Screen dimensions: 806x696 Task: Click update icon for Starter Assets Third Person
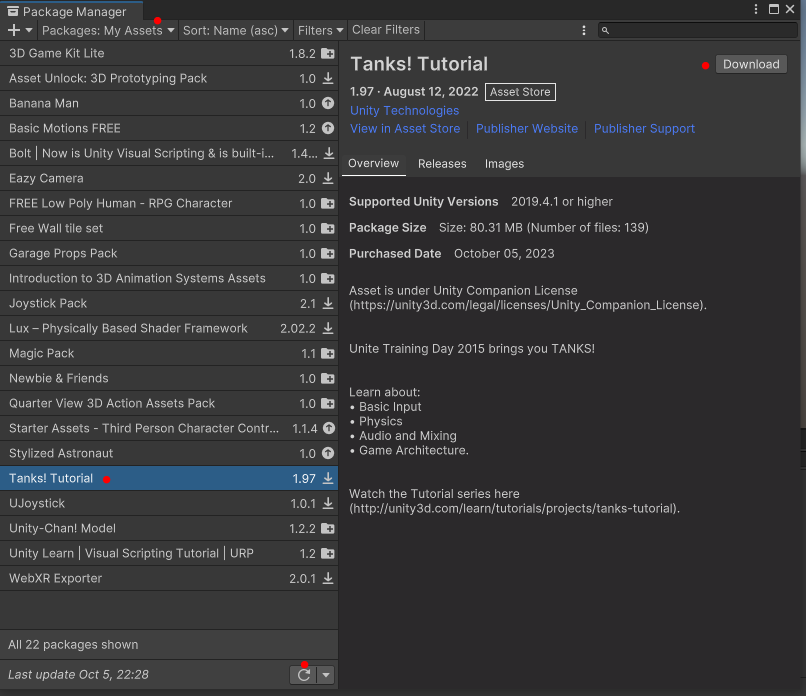[x=329, y=428]
